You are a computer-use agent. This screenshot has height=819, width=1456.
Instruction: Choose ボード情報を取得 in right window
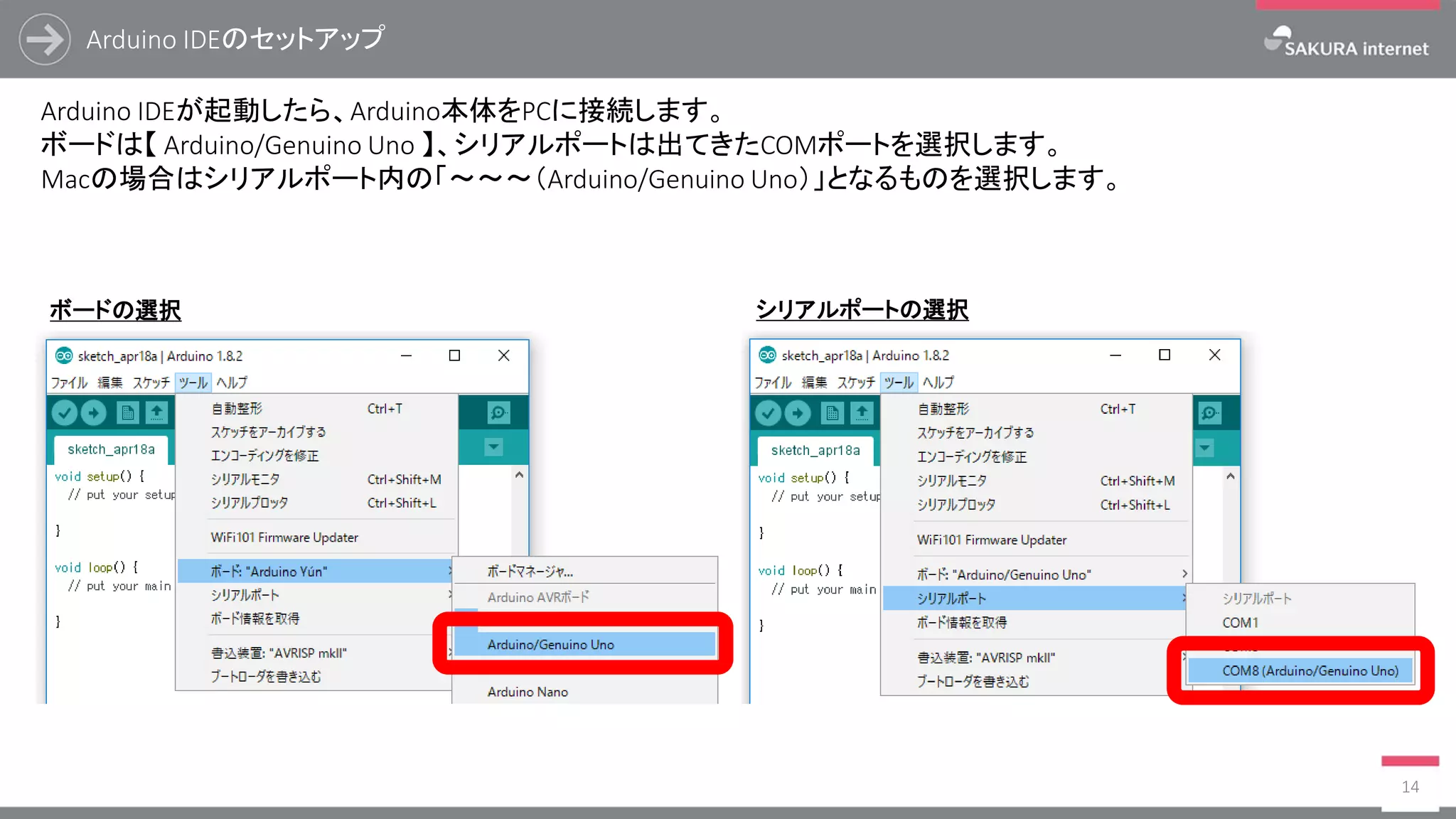(x=1036, y=622)
